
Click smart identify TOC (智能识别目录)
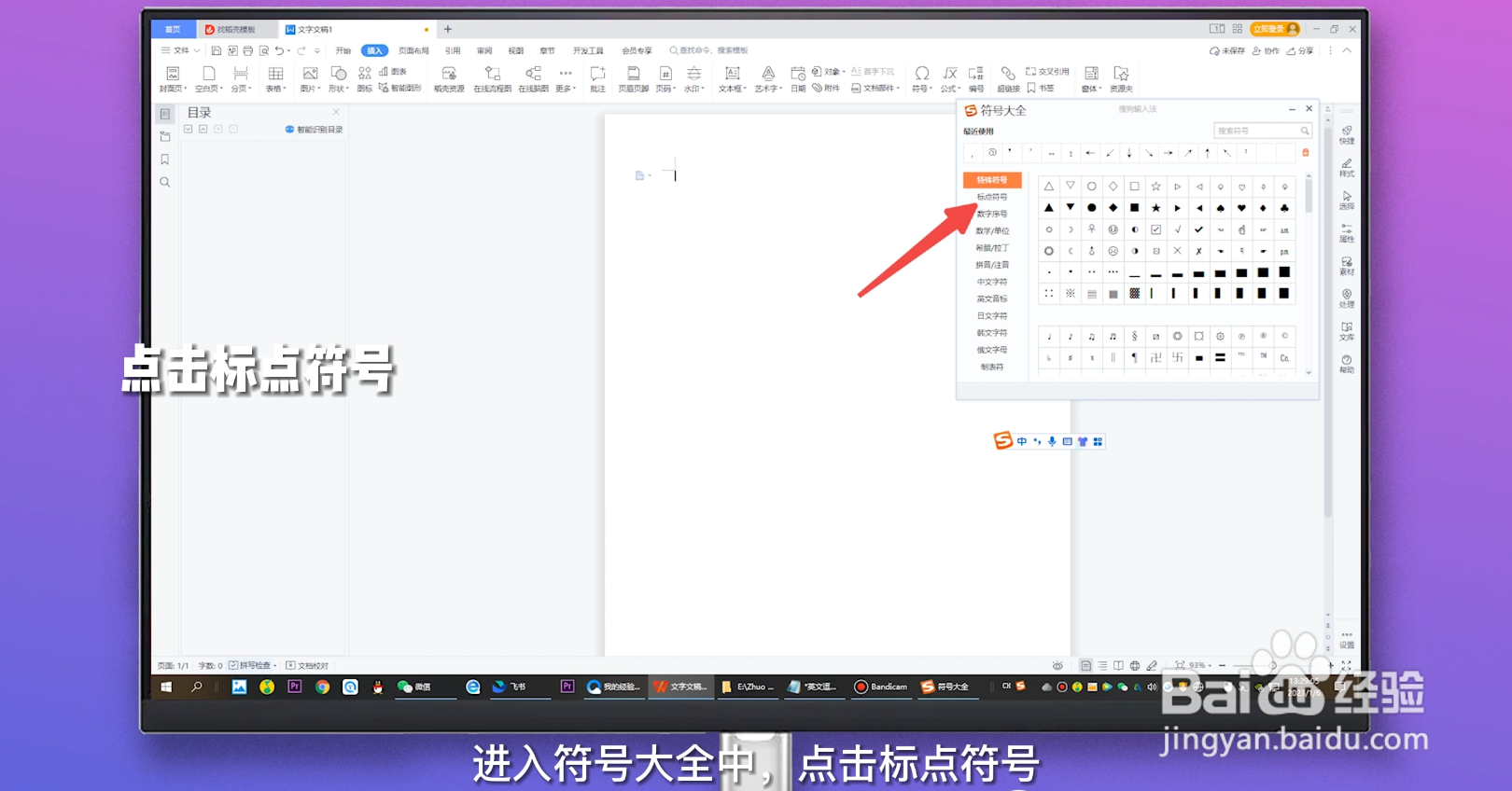(x=315, y=130)
